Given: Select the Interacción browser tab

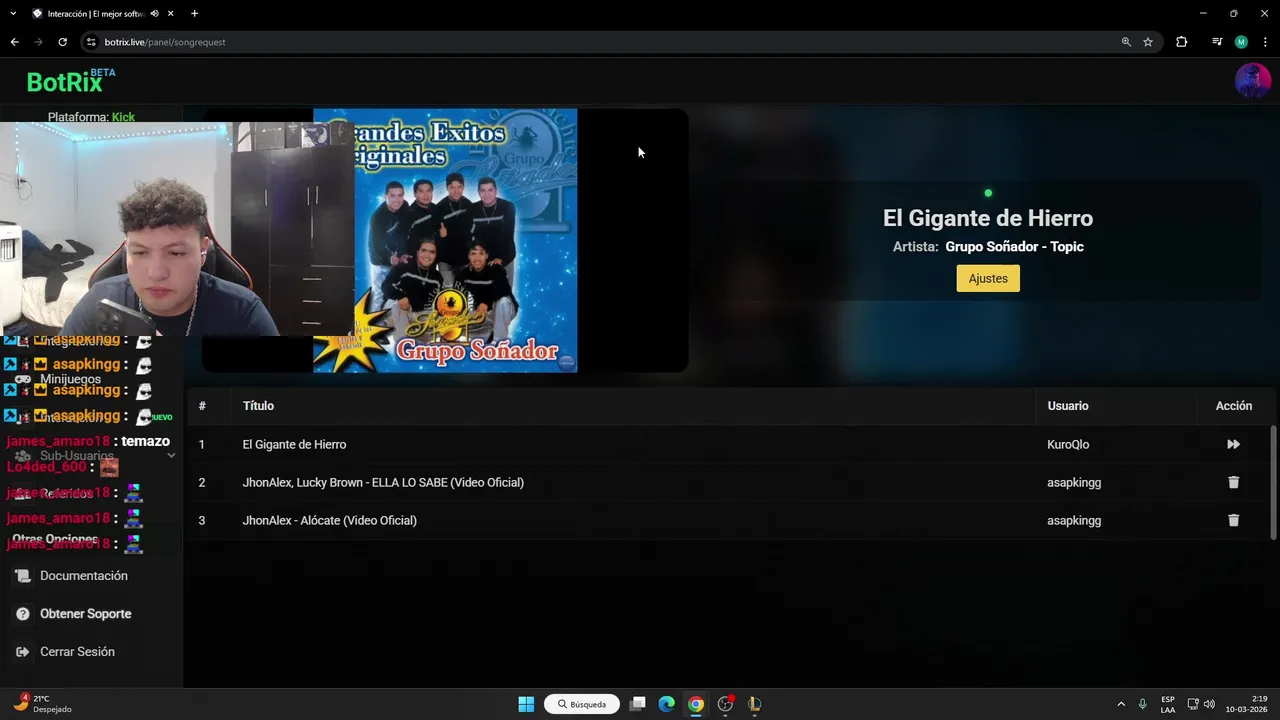Looking at the screenshot, I should pyautogui.click(x=95, y=14).
